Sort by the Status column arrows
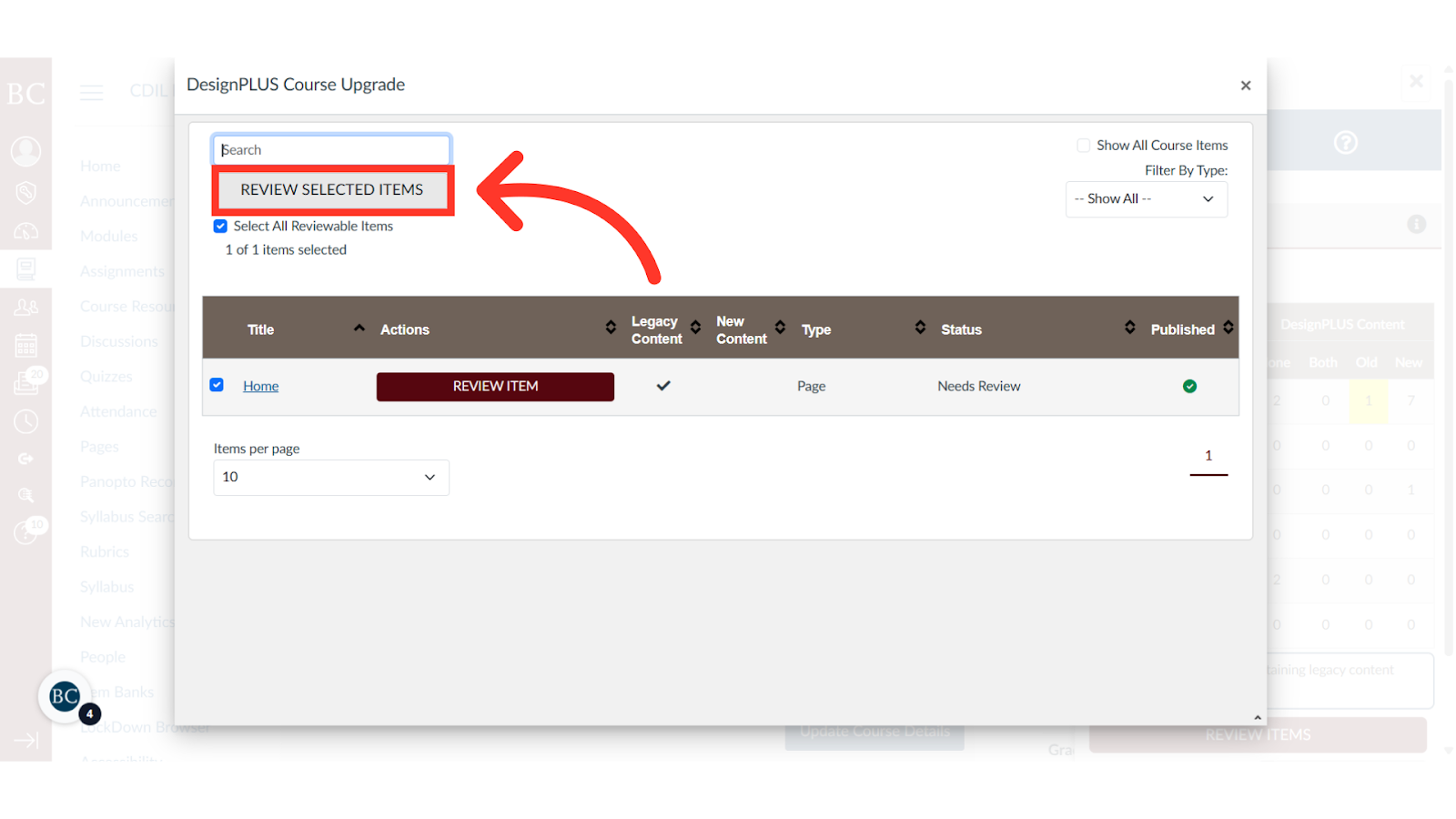 (x=1129, y=328)
